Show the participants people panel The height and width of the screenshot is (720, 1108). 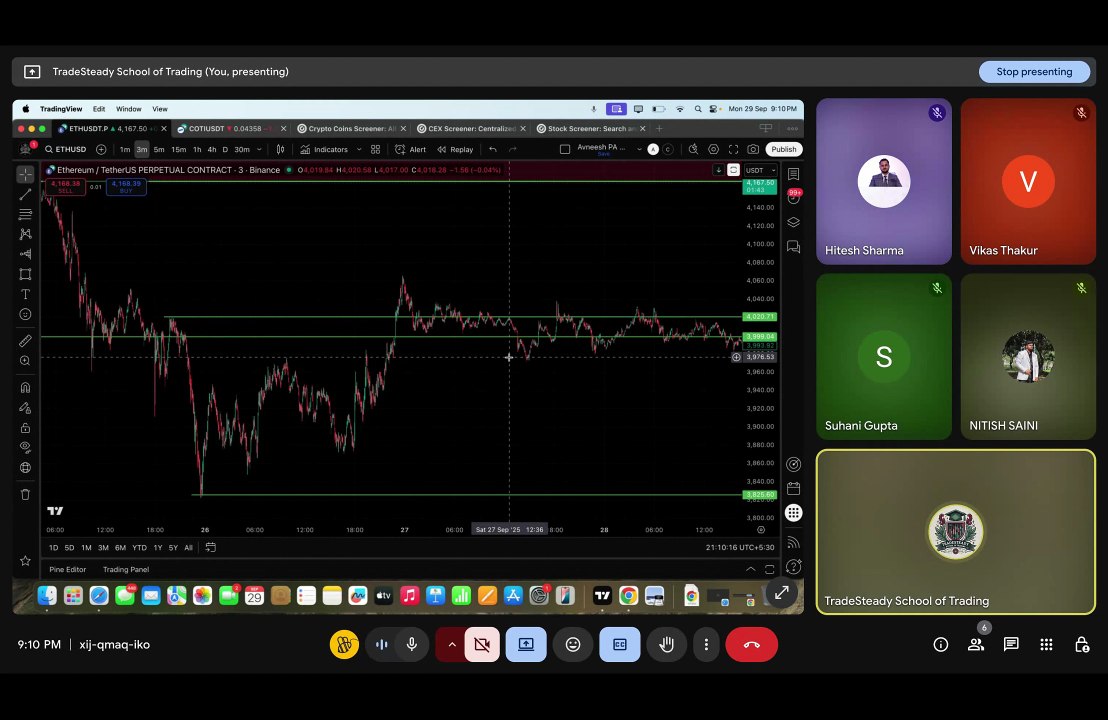point(976,644)
